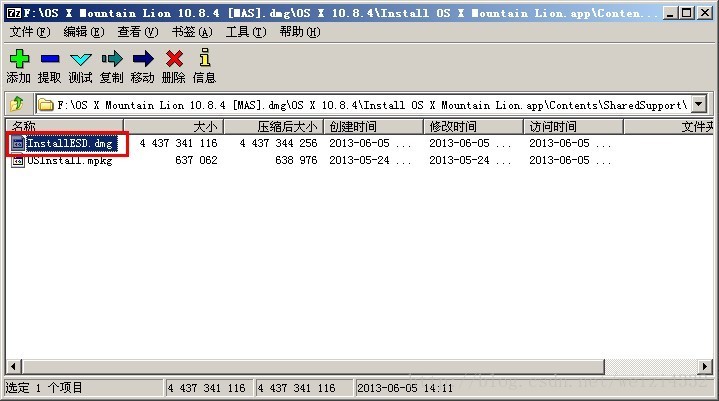The image size is (719, 401).
Task: Maximize the 7-Zip window
Action: pos(687,13)
